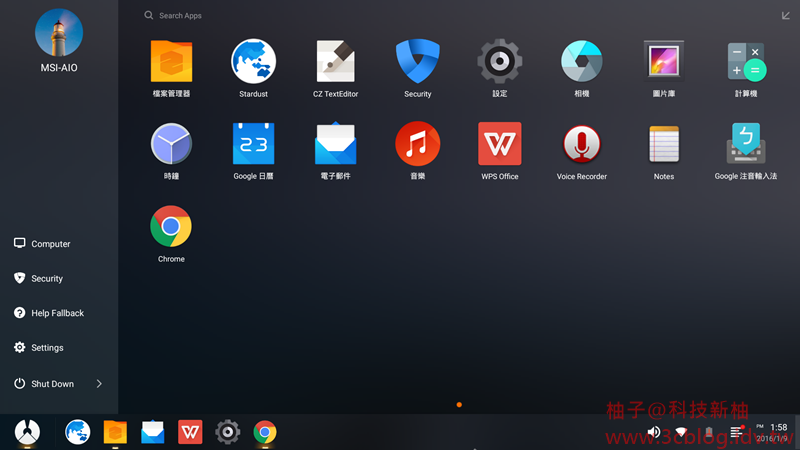The width and height of the screenshot is (800, 450).
Task: Open the Security app in grid
Action: [418, 61]
